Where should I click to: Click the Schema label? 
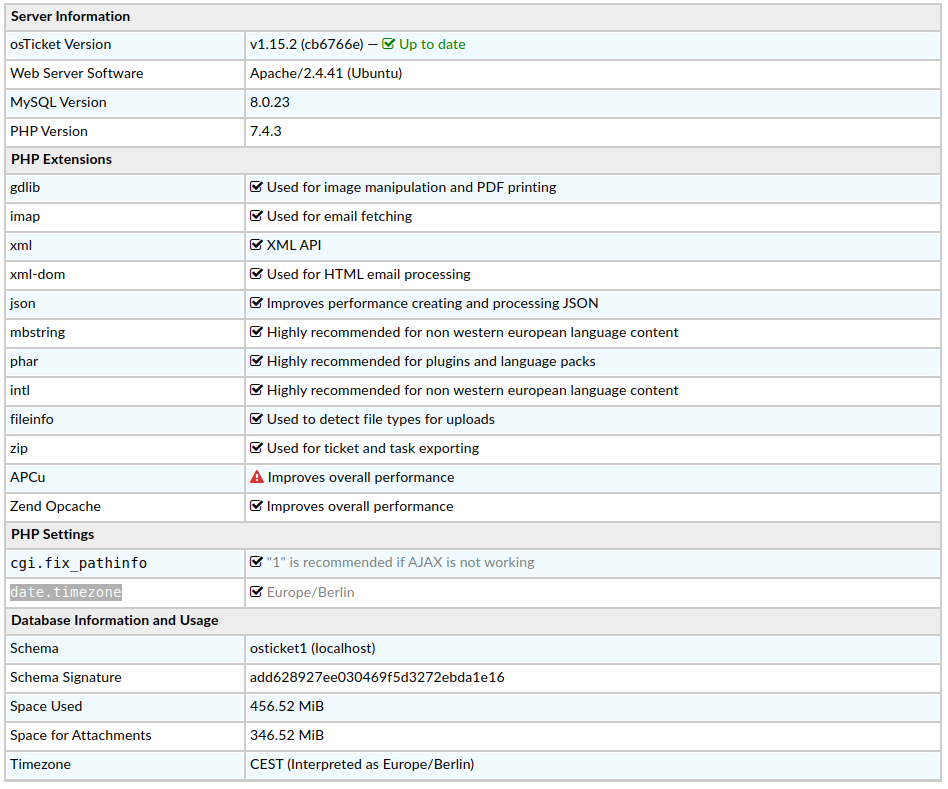(34, 649)
